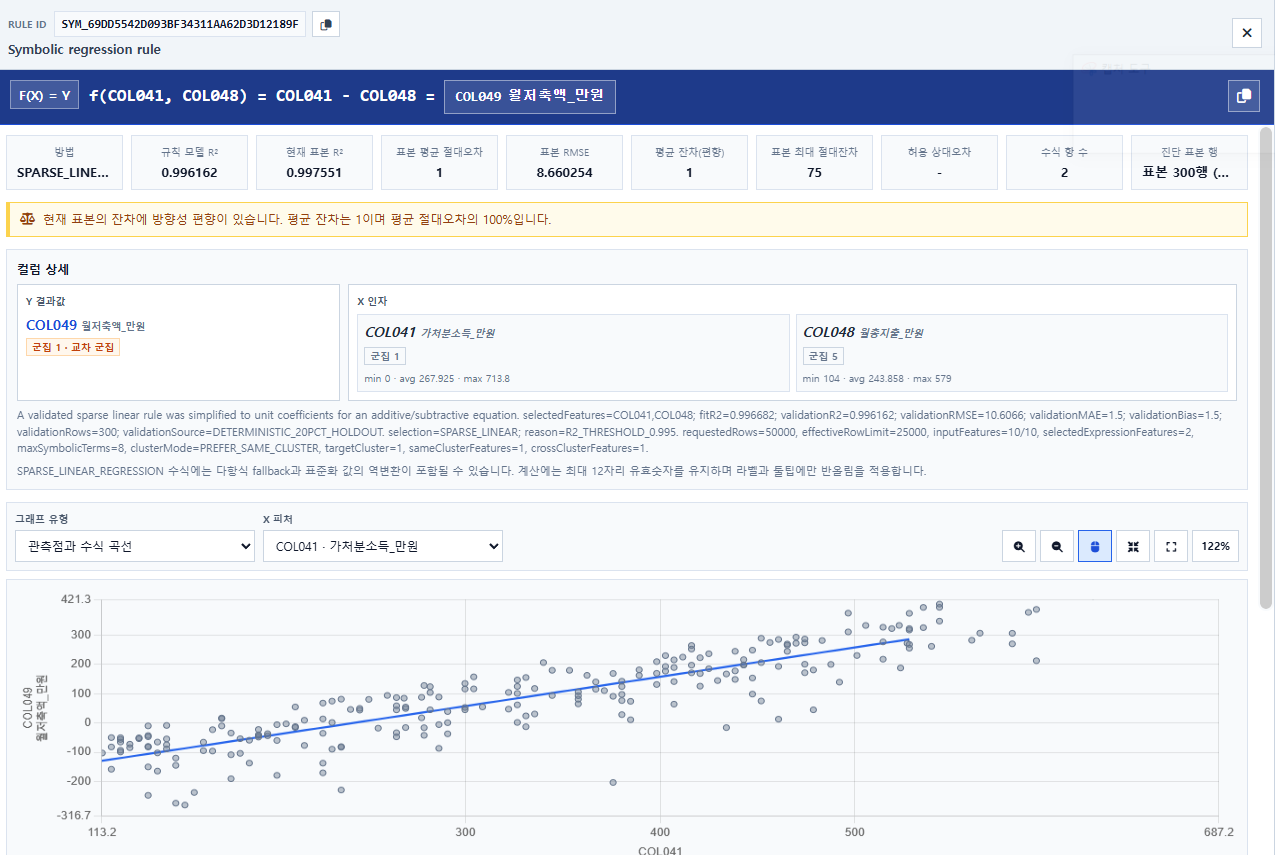Click the 표본 RMSE value 8.660254
Viewport: 1275px width, 855px height.
(565, 172)
